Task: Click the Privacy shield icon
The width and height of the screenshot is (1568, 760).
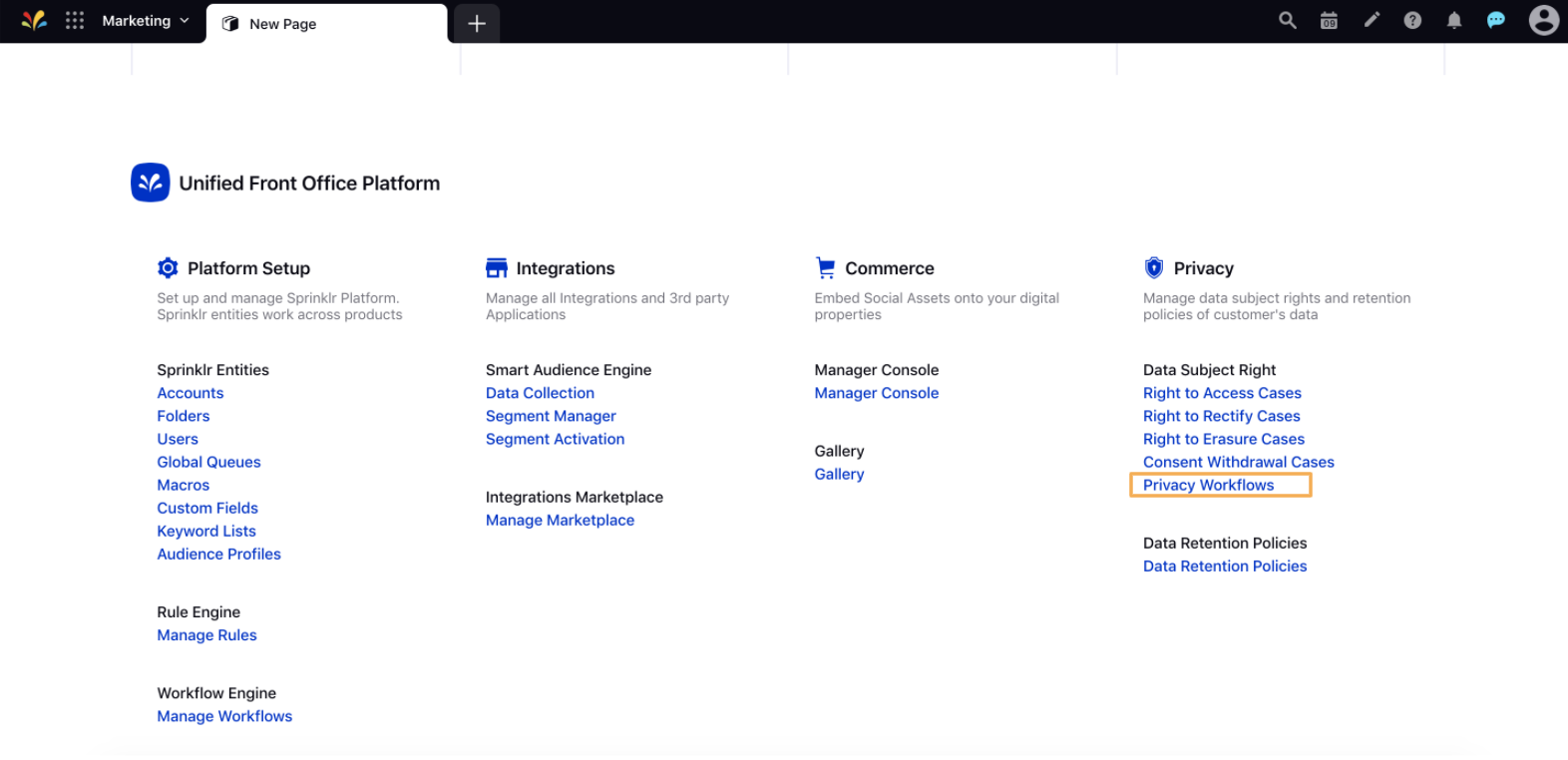Action: 1154,267
